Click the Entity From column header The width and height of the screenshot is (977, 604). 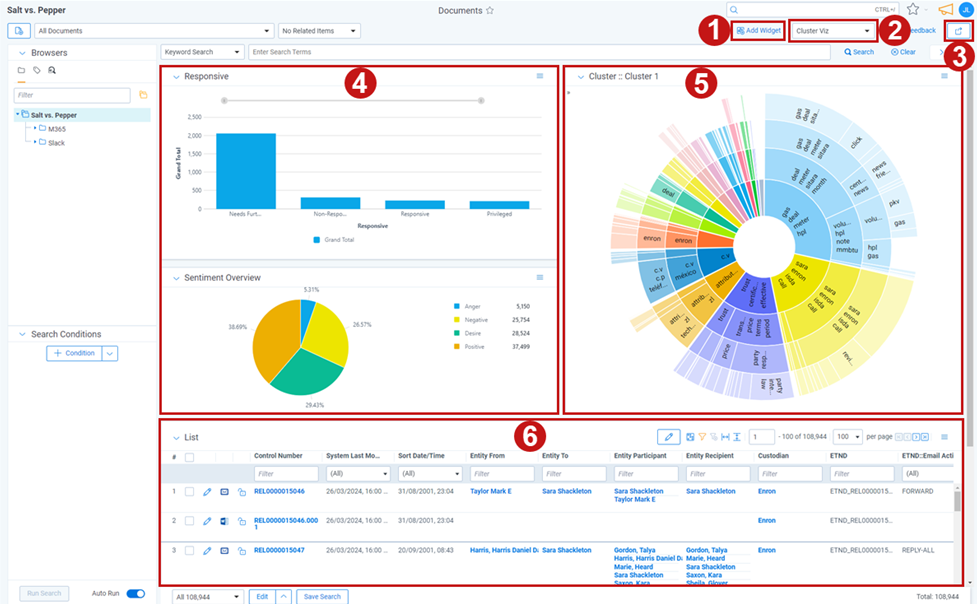[487, 456]
